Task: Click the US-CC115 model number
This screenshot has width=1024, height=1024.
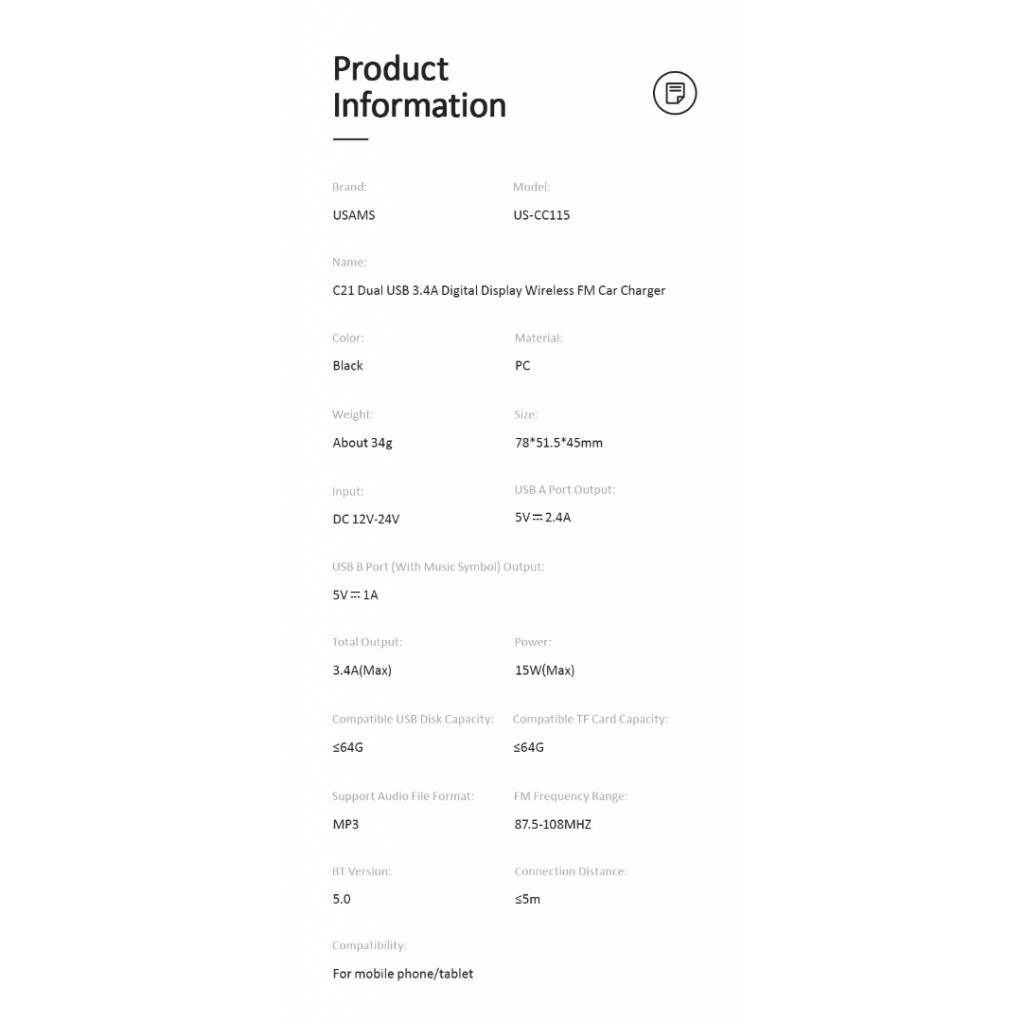Action: coord(541,215)
